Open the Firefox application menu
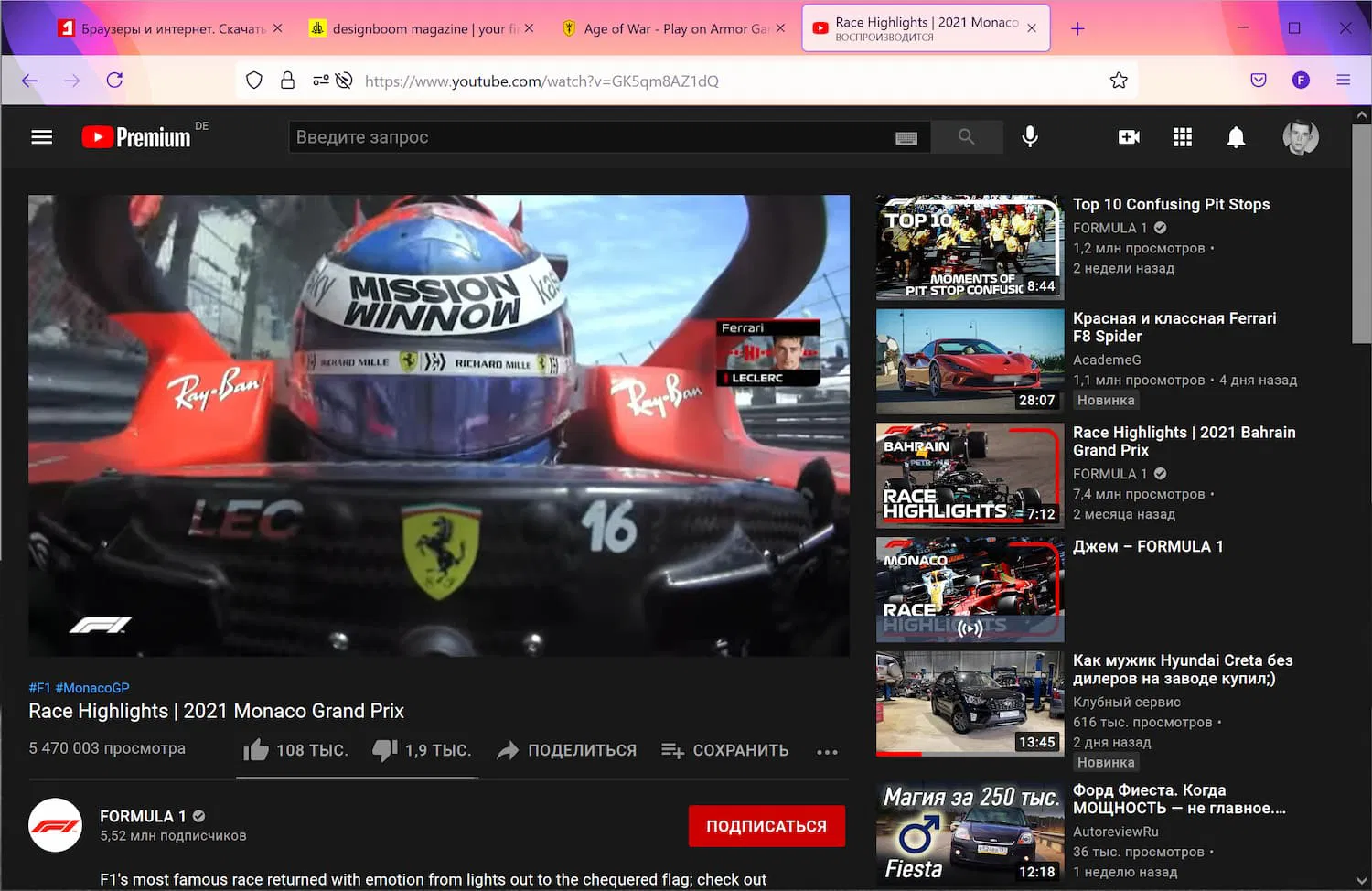The width and height of the screenshot is (1372, 891). pos(1343,81)
